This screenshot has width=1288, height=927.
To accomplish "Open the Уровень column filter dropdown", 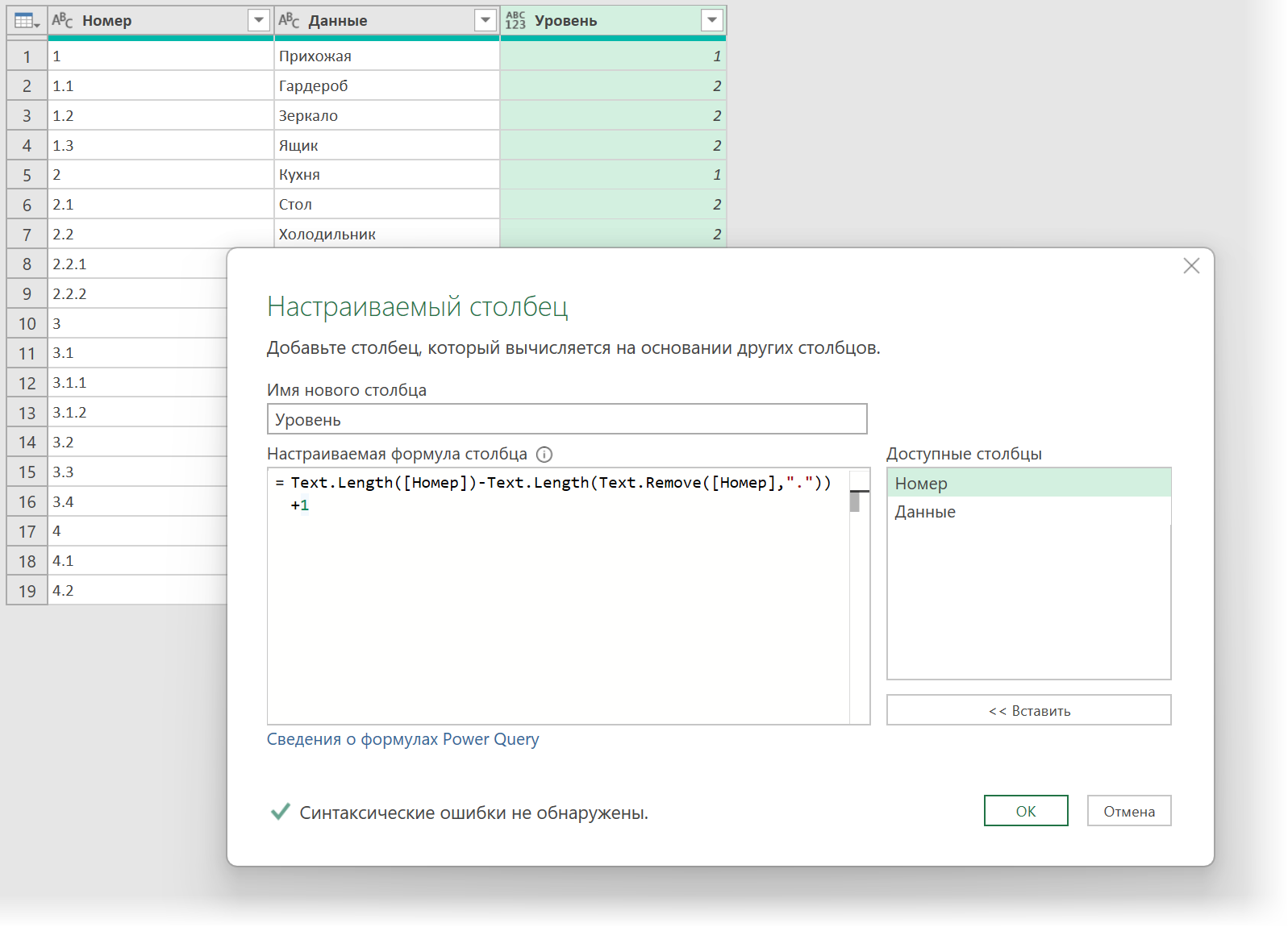I will (712, 20).
